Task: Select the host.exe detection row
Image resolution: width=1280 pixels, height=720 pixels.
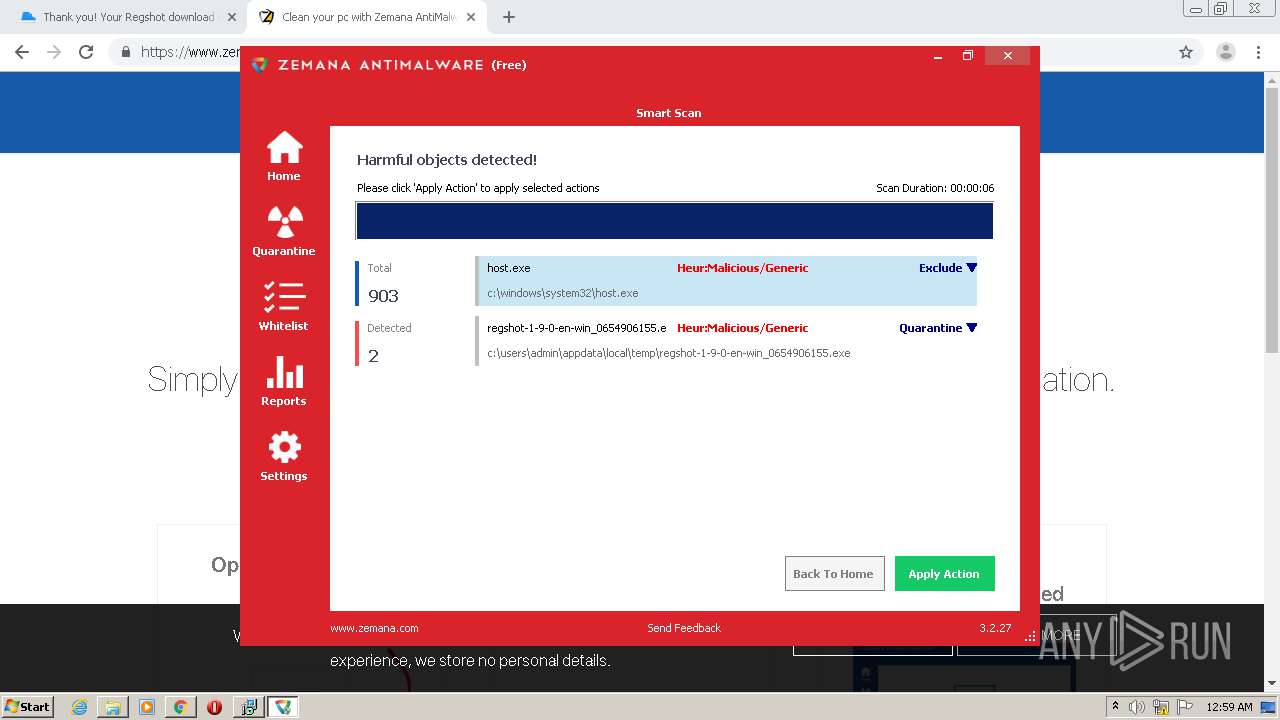Action: tap(726, 280)
